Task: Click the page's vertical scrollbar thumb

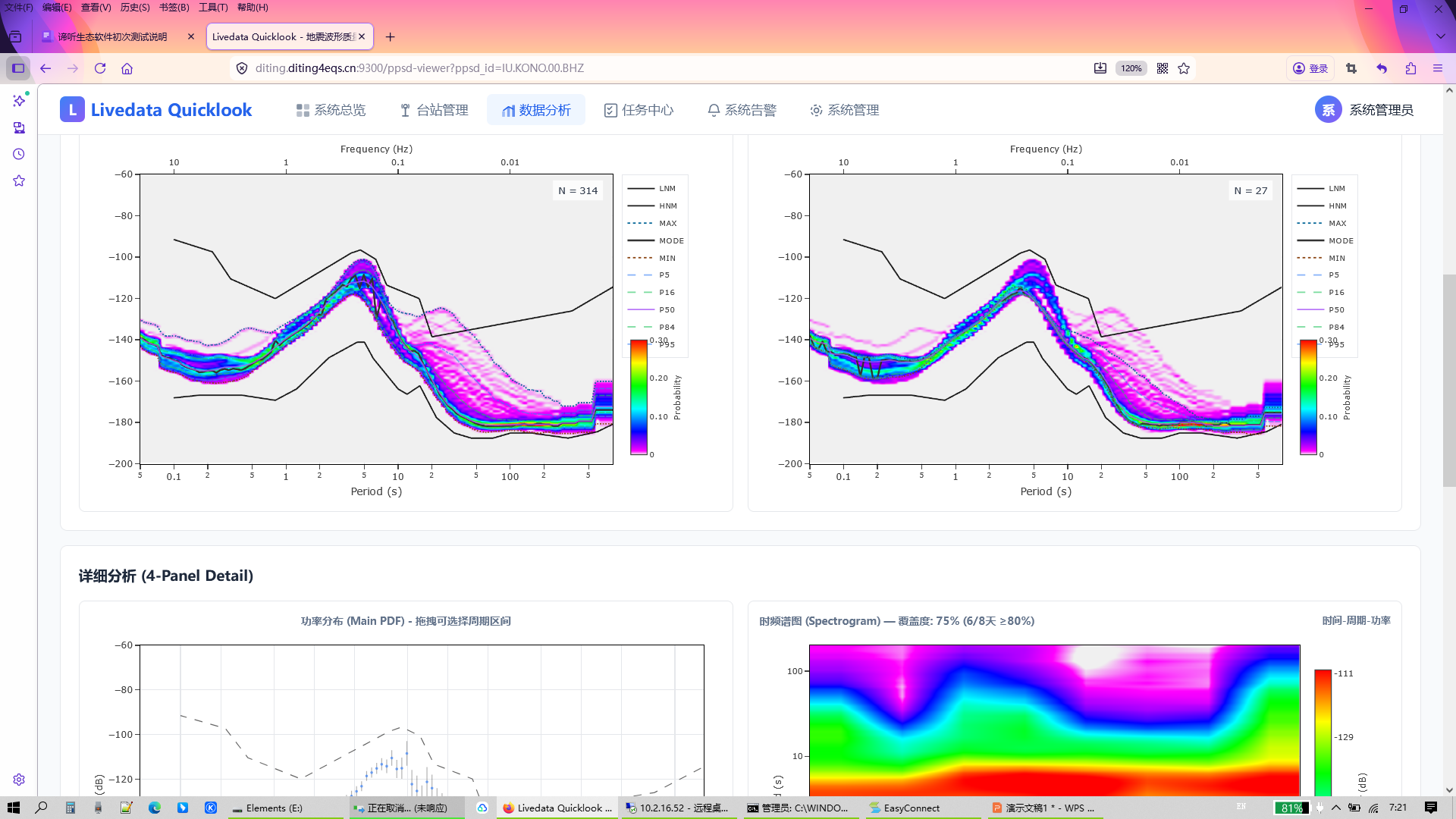Action: tap(1449, 379)
